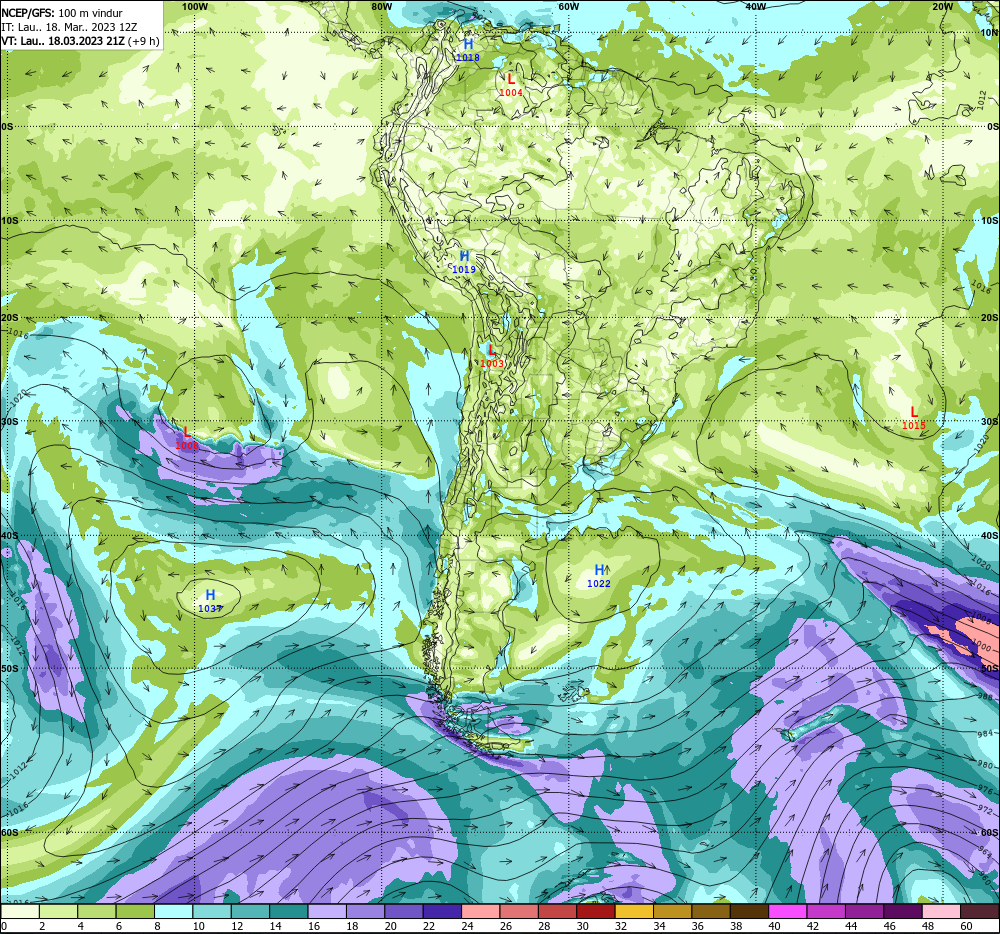The width and height of the screenshot is (1000, 934).
Task: Click the IT initialization time line
Action: pos(70,27)
